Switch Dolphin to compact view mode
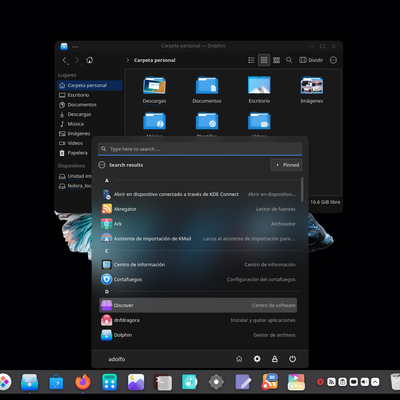The image size is (400, 400). pos(276,60)
